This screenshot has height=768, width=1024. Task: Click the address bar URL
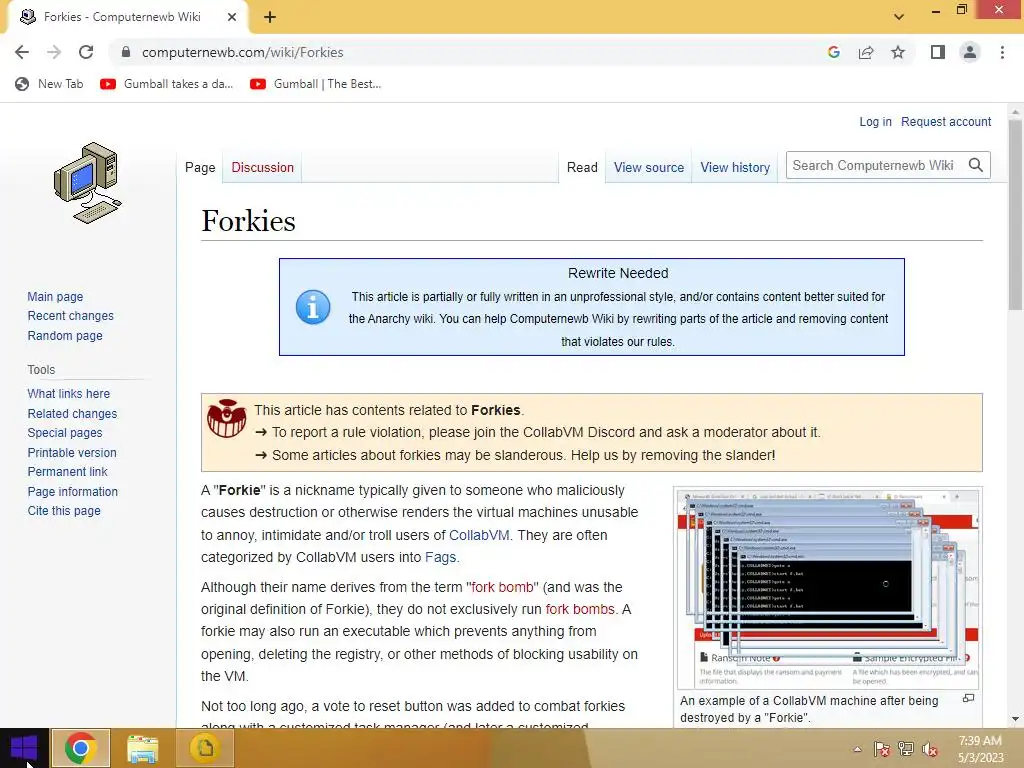[x=242, y=52]
